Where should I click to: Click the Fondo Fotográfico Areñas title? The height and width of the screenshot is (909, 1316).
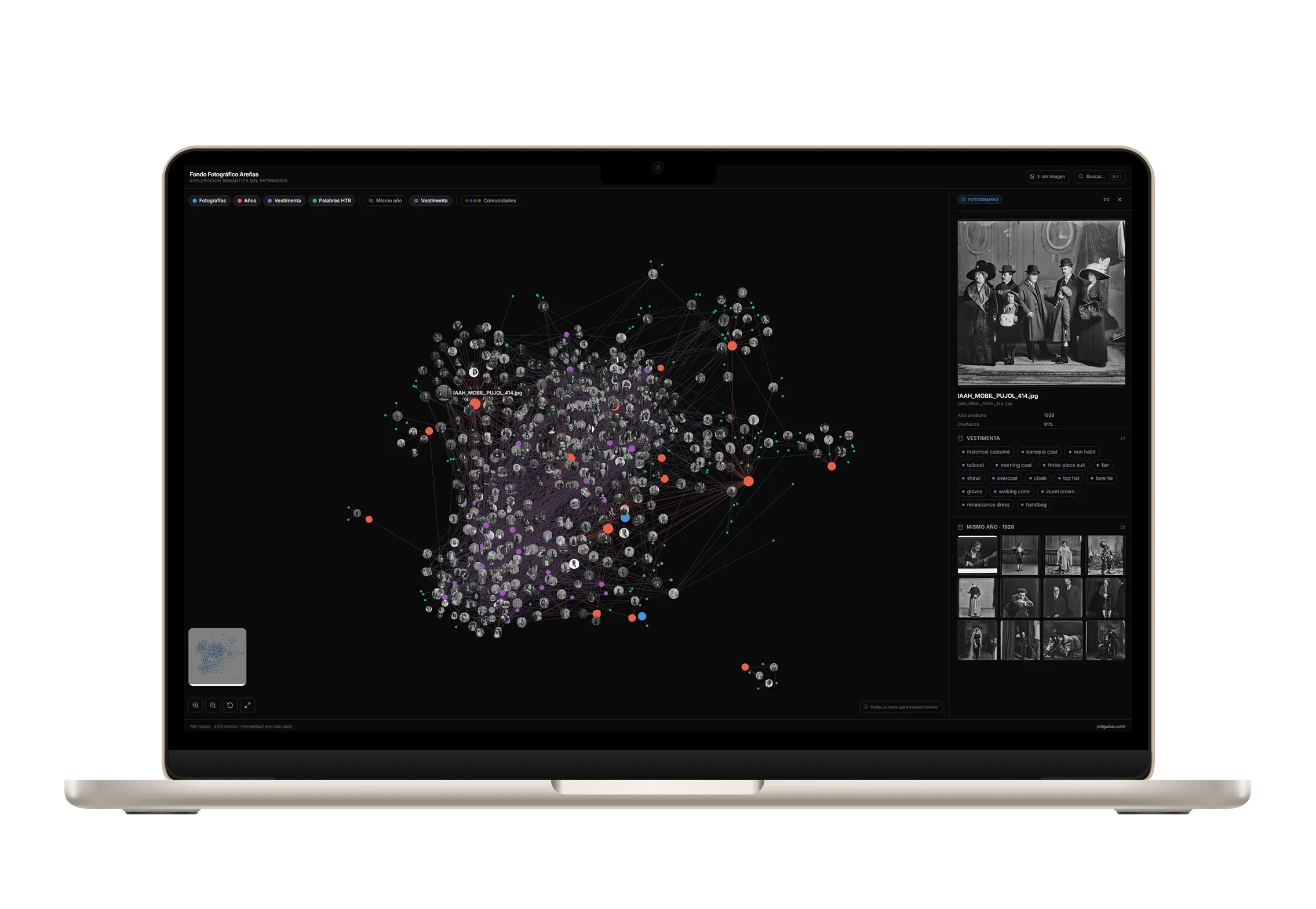click(224, 174)
